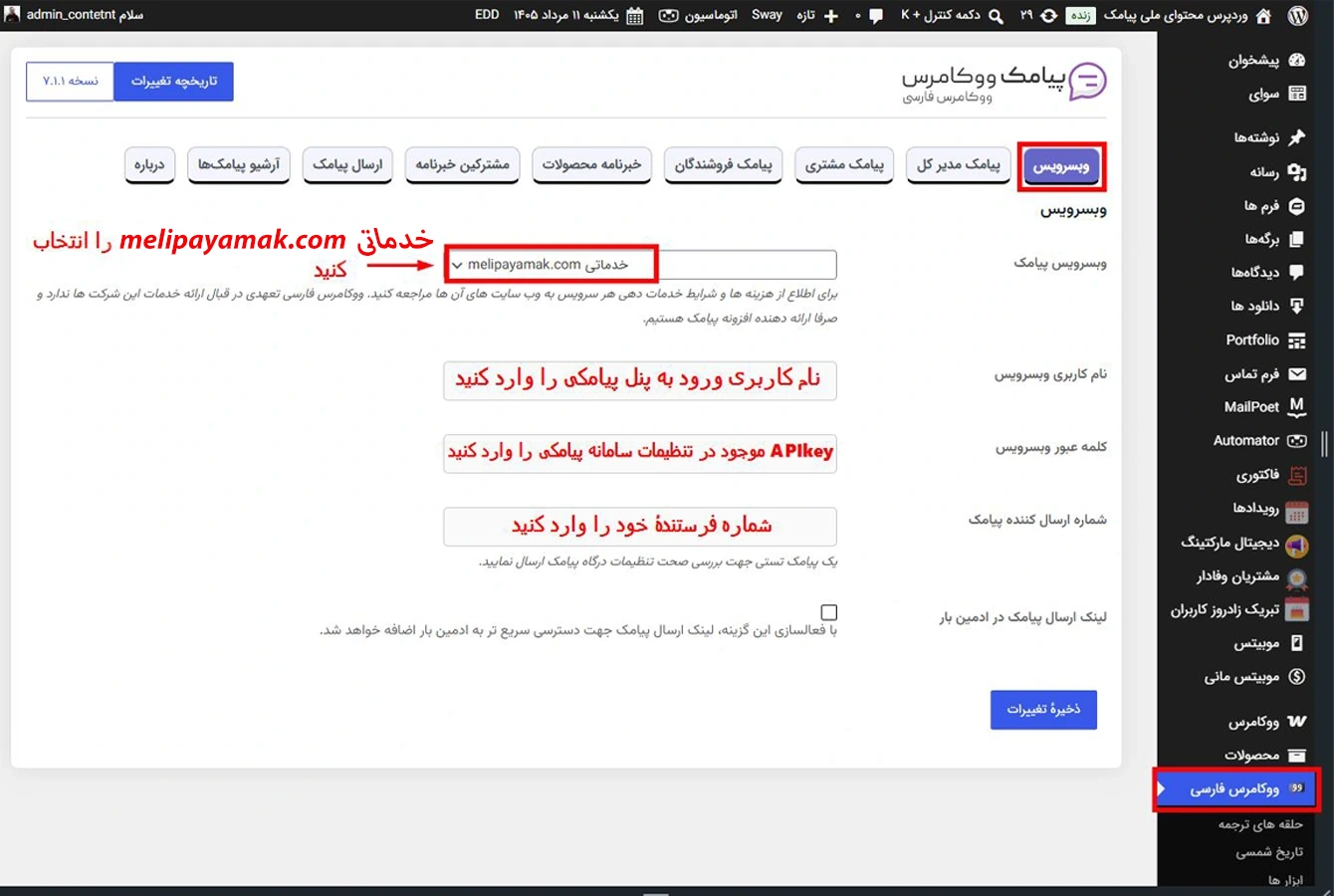
Task: Open the EDD item in admin bar
Action: pos(487,15)
